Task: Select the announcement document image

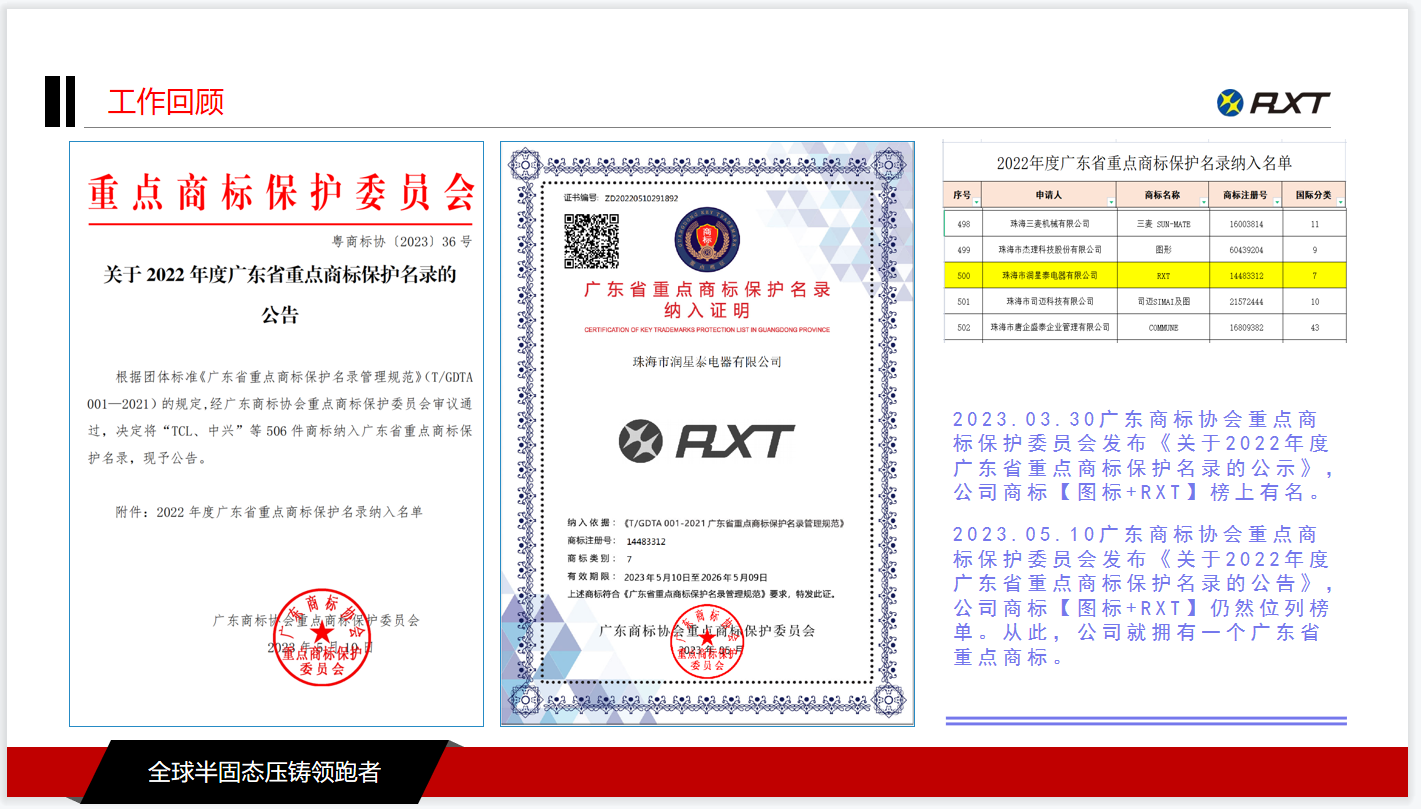Action: pyautogui.click(x=277, y=434)
